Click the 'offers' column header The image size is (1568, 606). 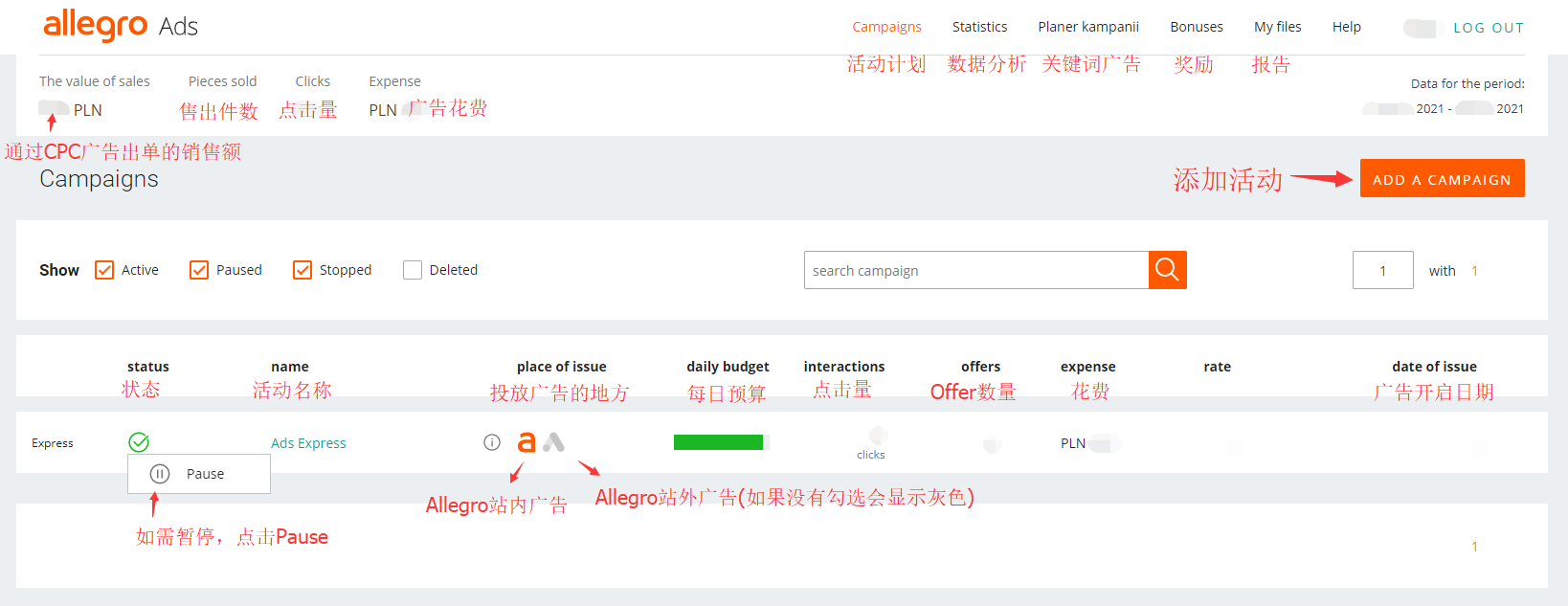coord(980,367)
